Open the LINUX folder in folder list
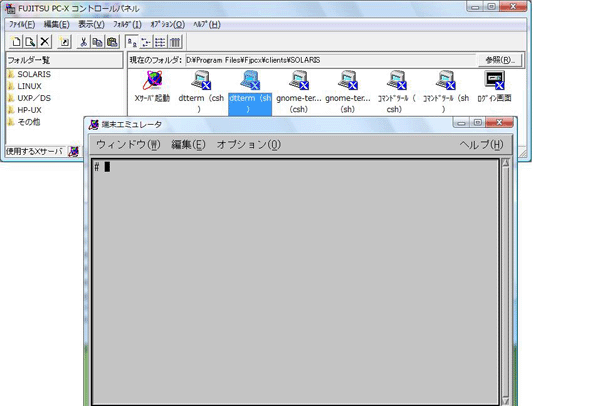The image size is (600, 406). pyautogui.click(x=29, y=86)
